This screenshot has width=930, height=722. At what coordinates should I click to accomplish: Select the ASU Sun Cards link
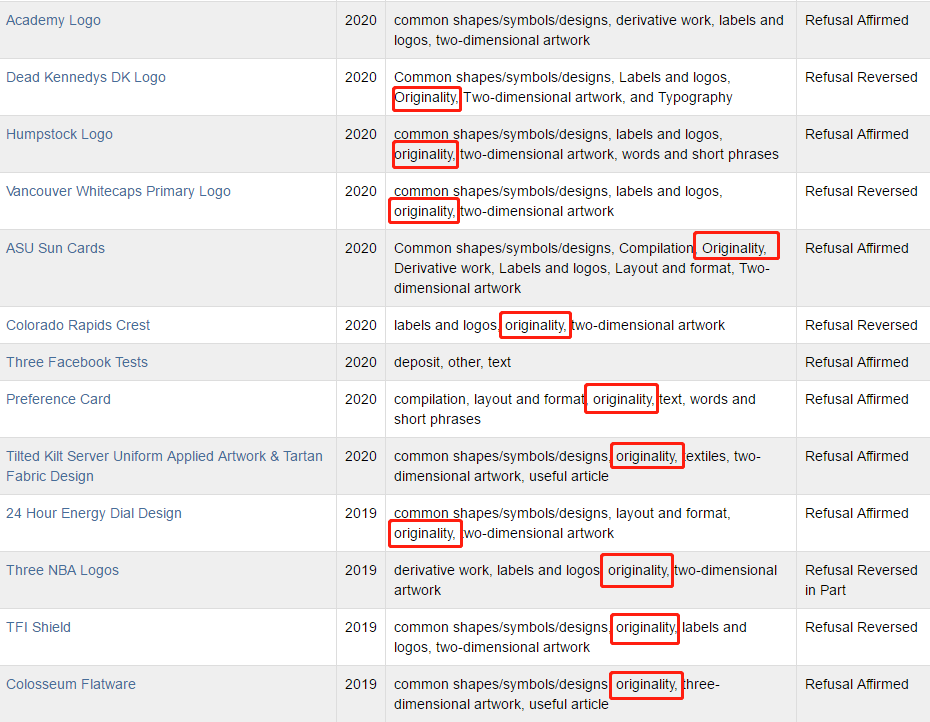(x=55, y=248)
